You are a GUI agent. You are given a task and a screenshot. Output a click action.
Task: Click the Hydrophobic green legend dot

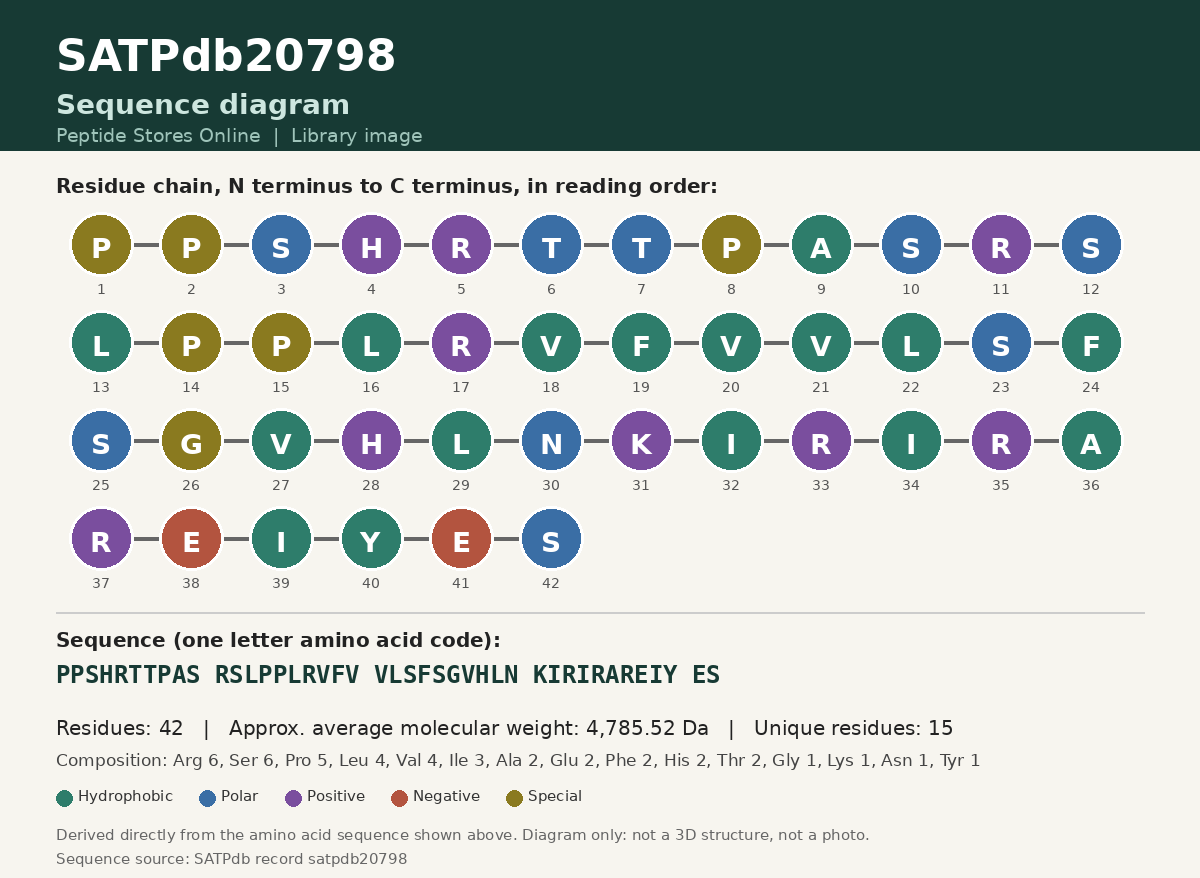(65, 798)
